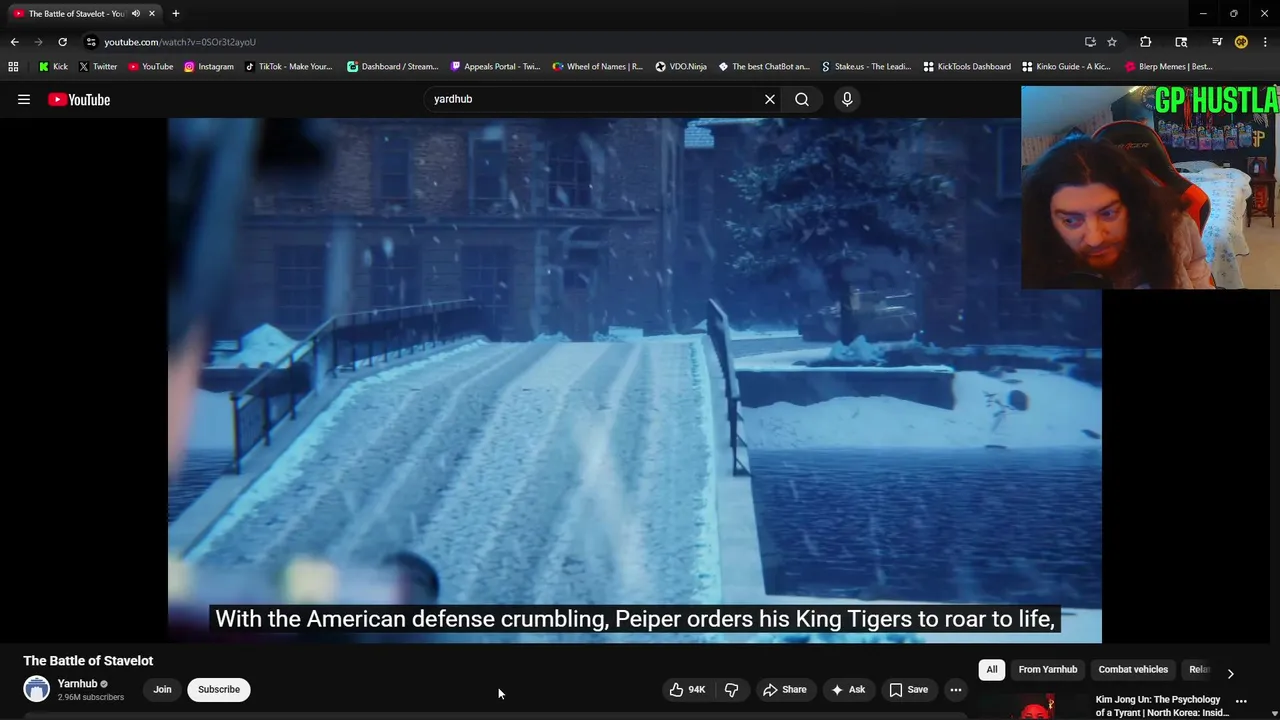The image size is (1280, 720).
Task: Go back in browser history
Action: (14, 42)
